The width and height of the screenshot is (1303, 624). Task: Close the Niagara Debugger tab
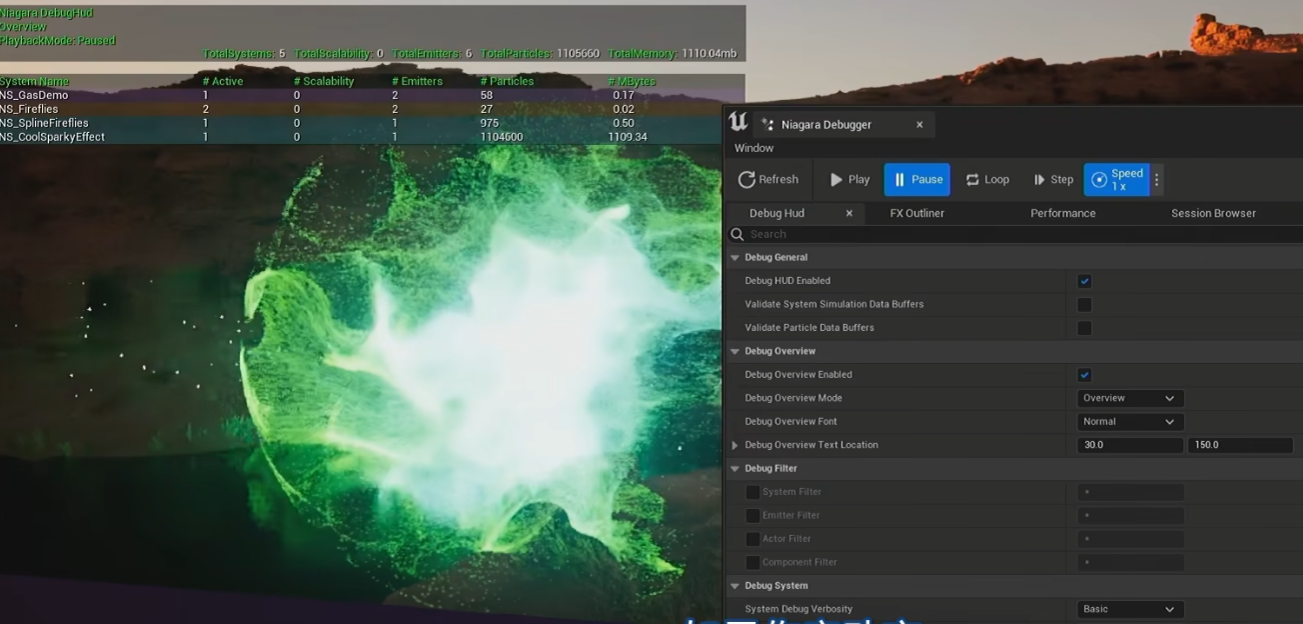(920, 125)
